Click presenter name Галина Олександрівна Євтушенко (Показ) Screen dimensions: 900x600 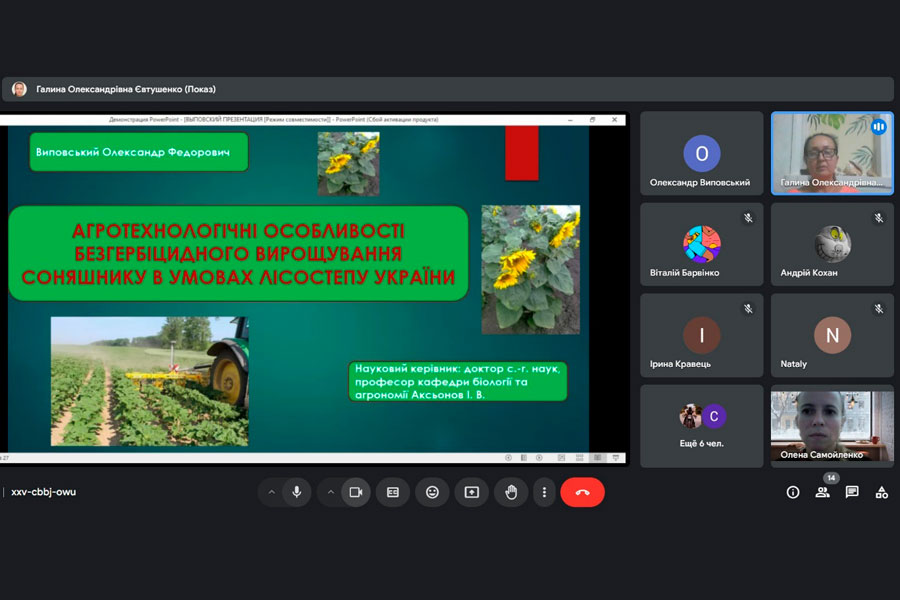[x=126, y=89]
